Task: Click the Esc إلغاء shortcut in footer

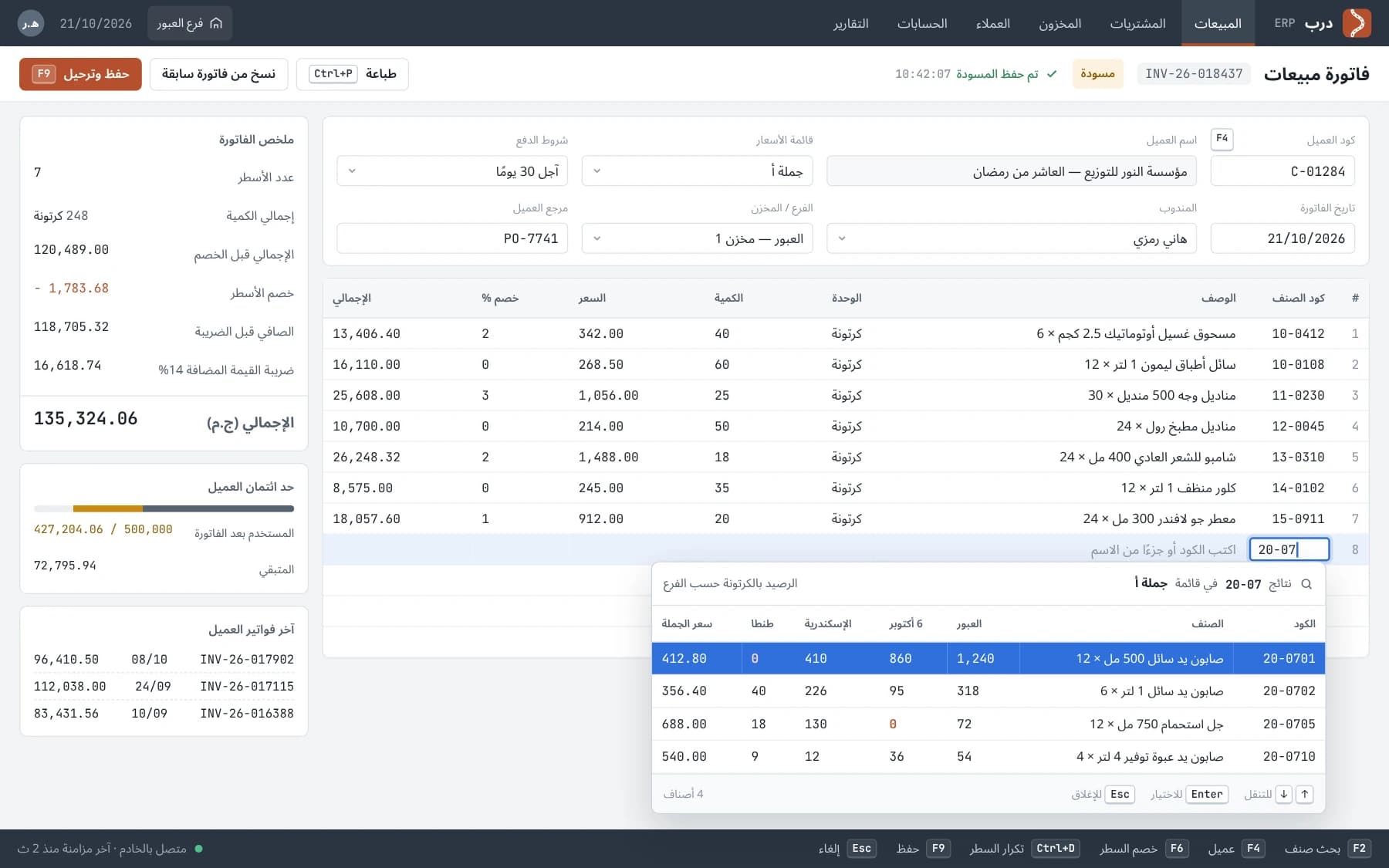Action: [x=847, y=849]
